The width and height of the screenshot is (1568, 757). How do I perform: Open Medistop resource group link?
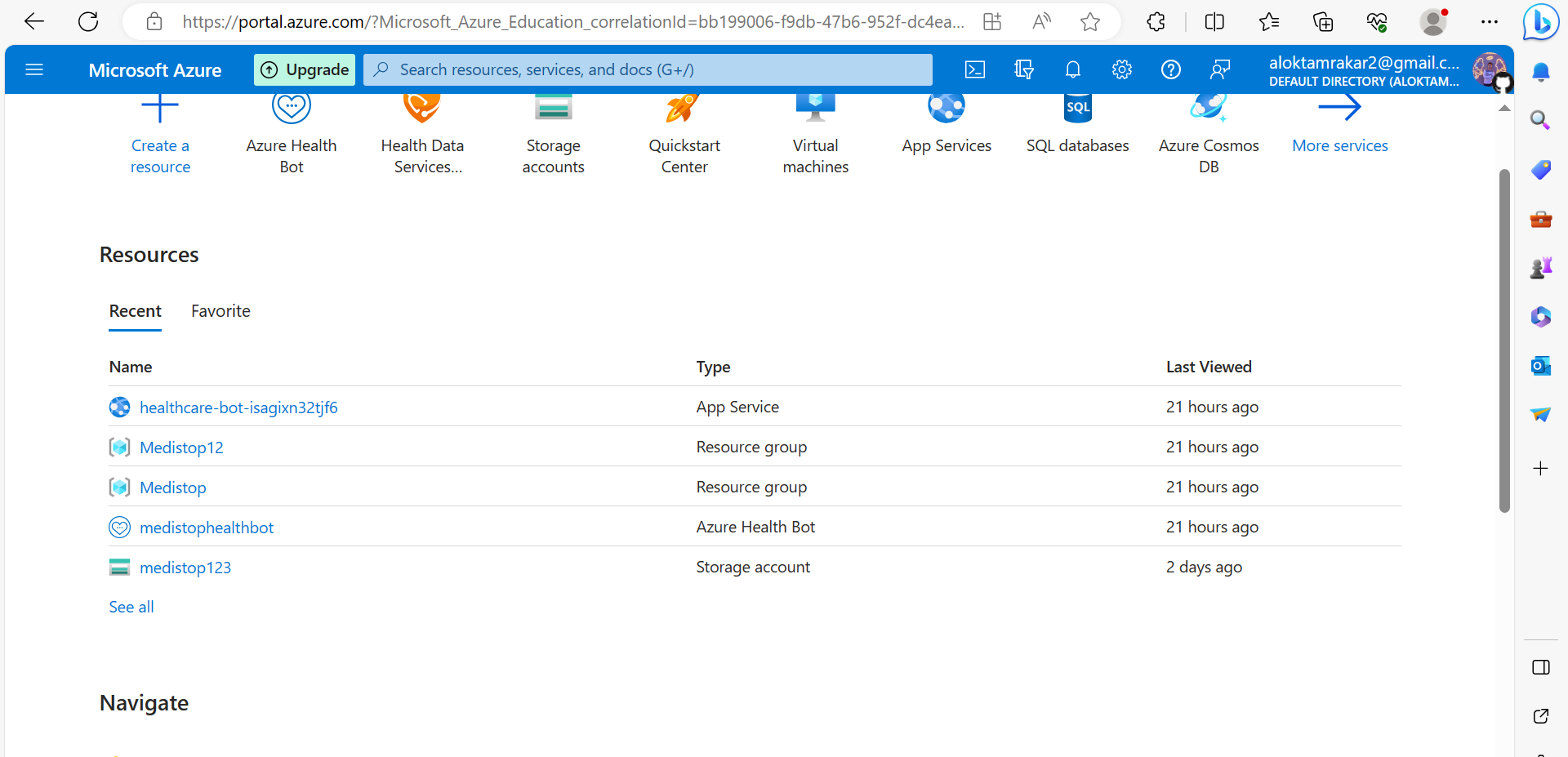coord(173,488)
